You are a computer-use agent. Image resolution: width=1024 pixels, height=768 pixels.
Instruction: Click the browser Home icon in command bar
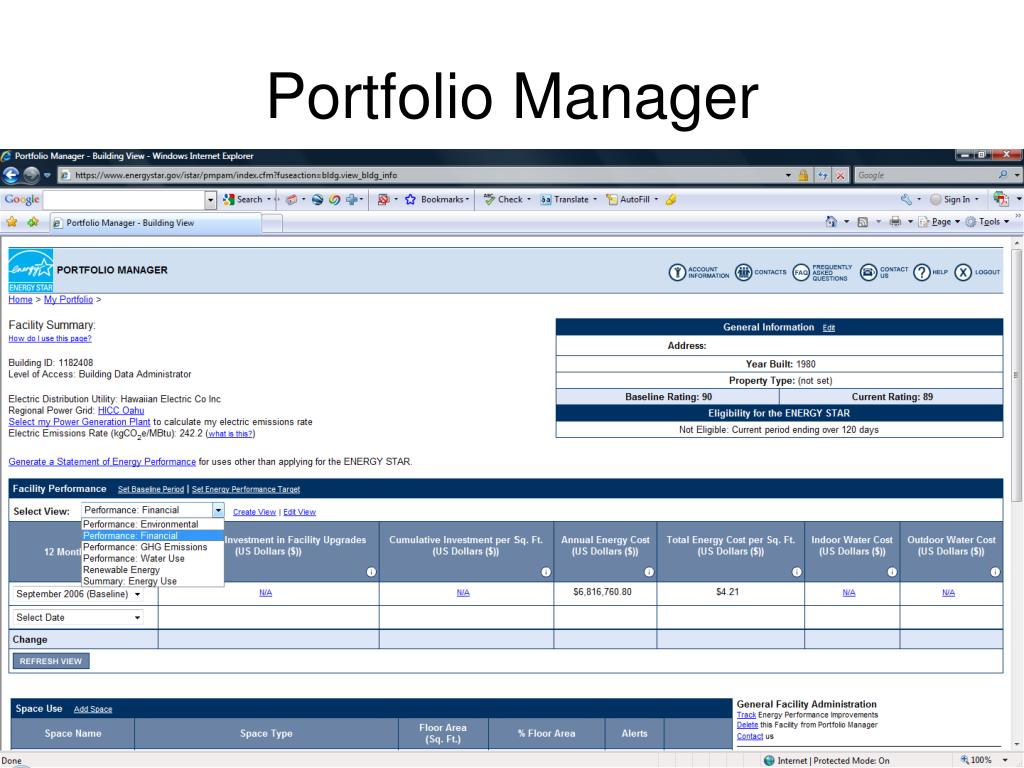coord(831,222)
